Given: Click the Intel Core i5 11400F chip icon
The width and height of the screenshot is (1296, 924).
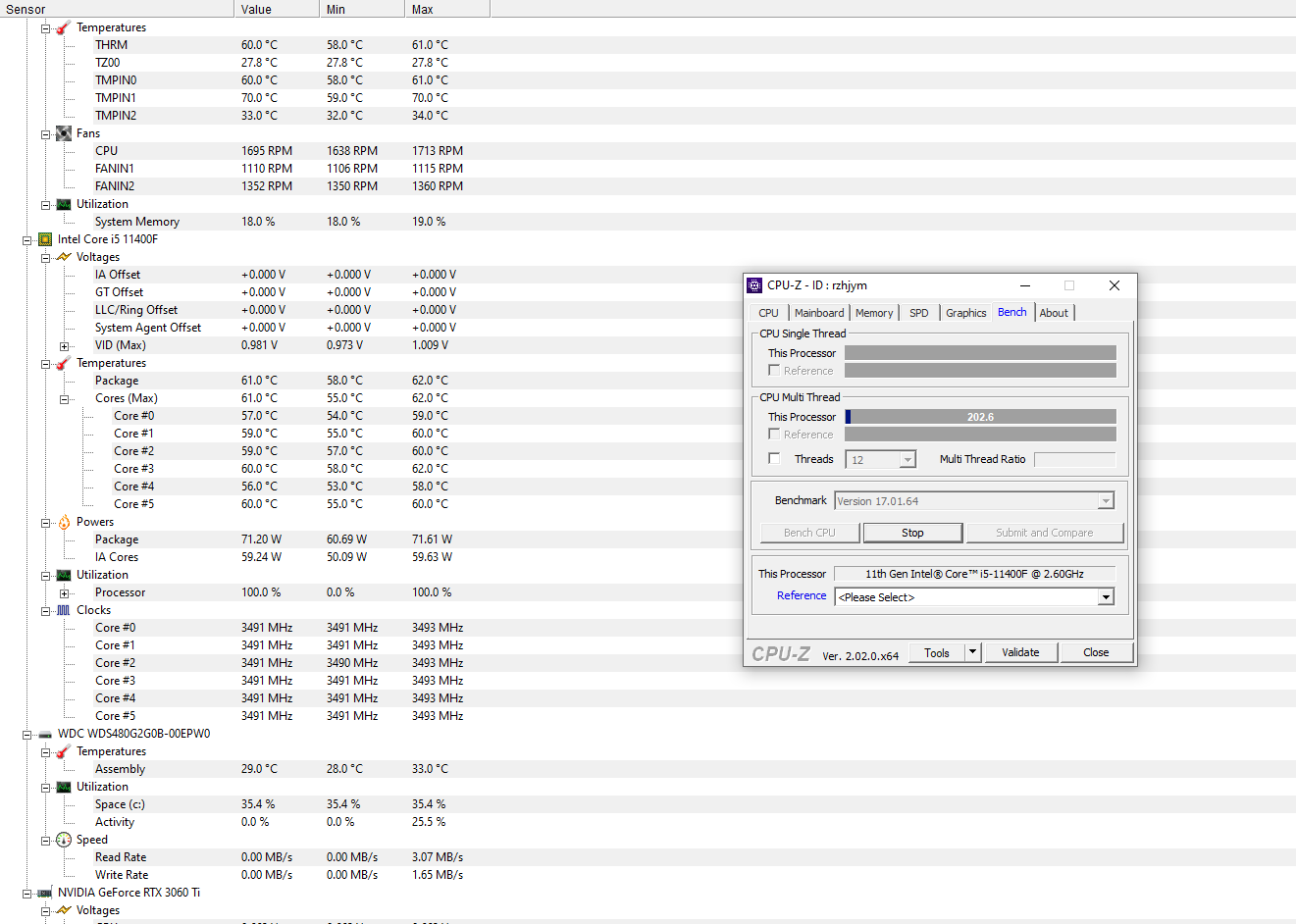Looking at the screenshot, I should coord(45,239).
